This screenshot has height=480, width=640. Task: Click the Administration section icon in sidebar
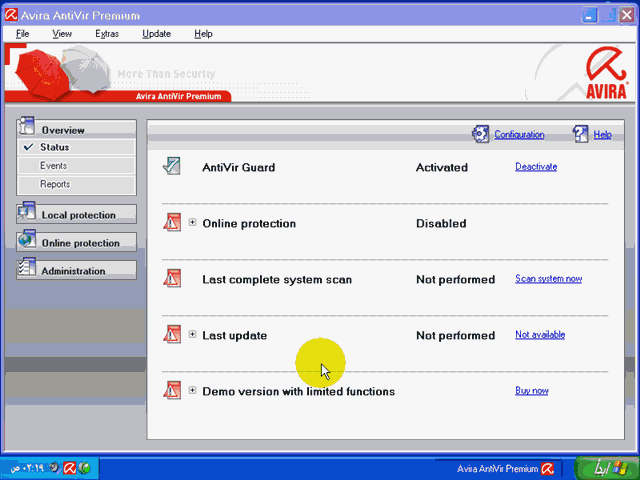(x=27, y=270)
